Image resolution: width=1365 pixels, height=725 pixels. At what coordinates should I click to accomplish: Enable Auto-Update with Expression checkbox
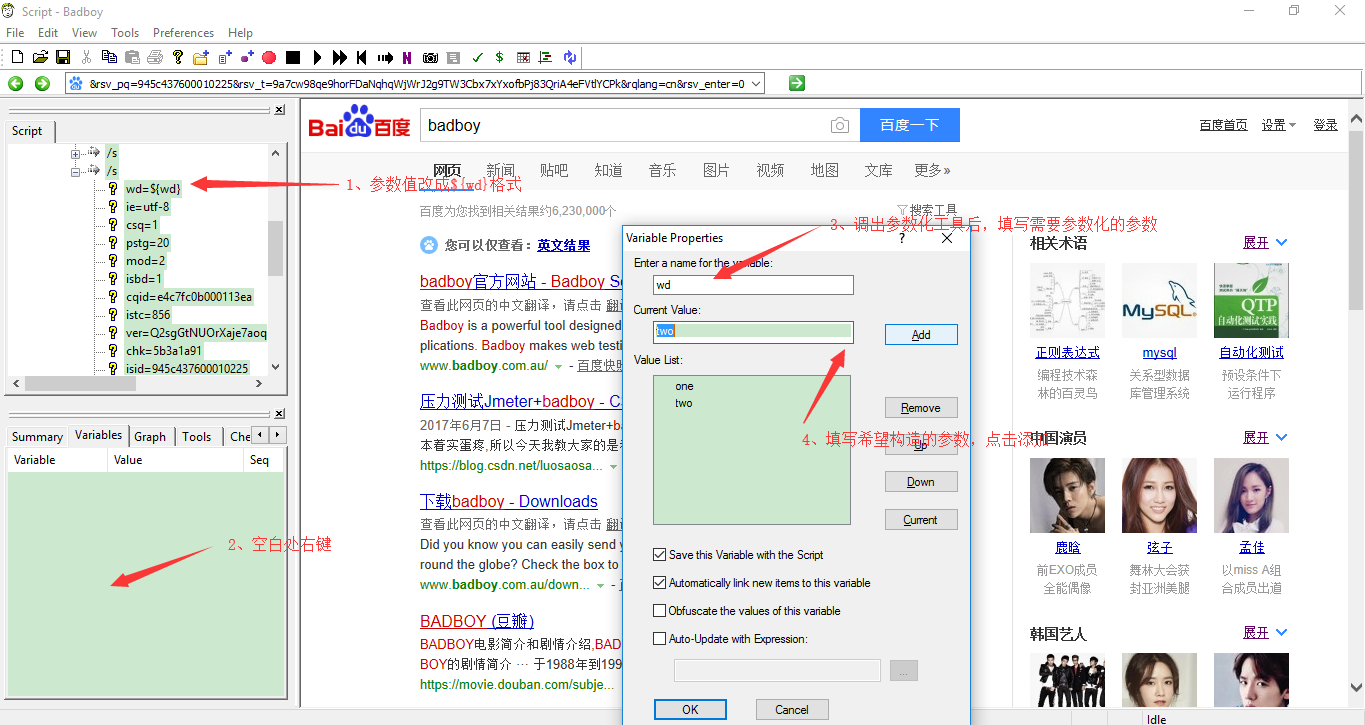pos(660,639)
